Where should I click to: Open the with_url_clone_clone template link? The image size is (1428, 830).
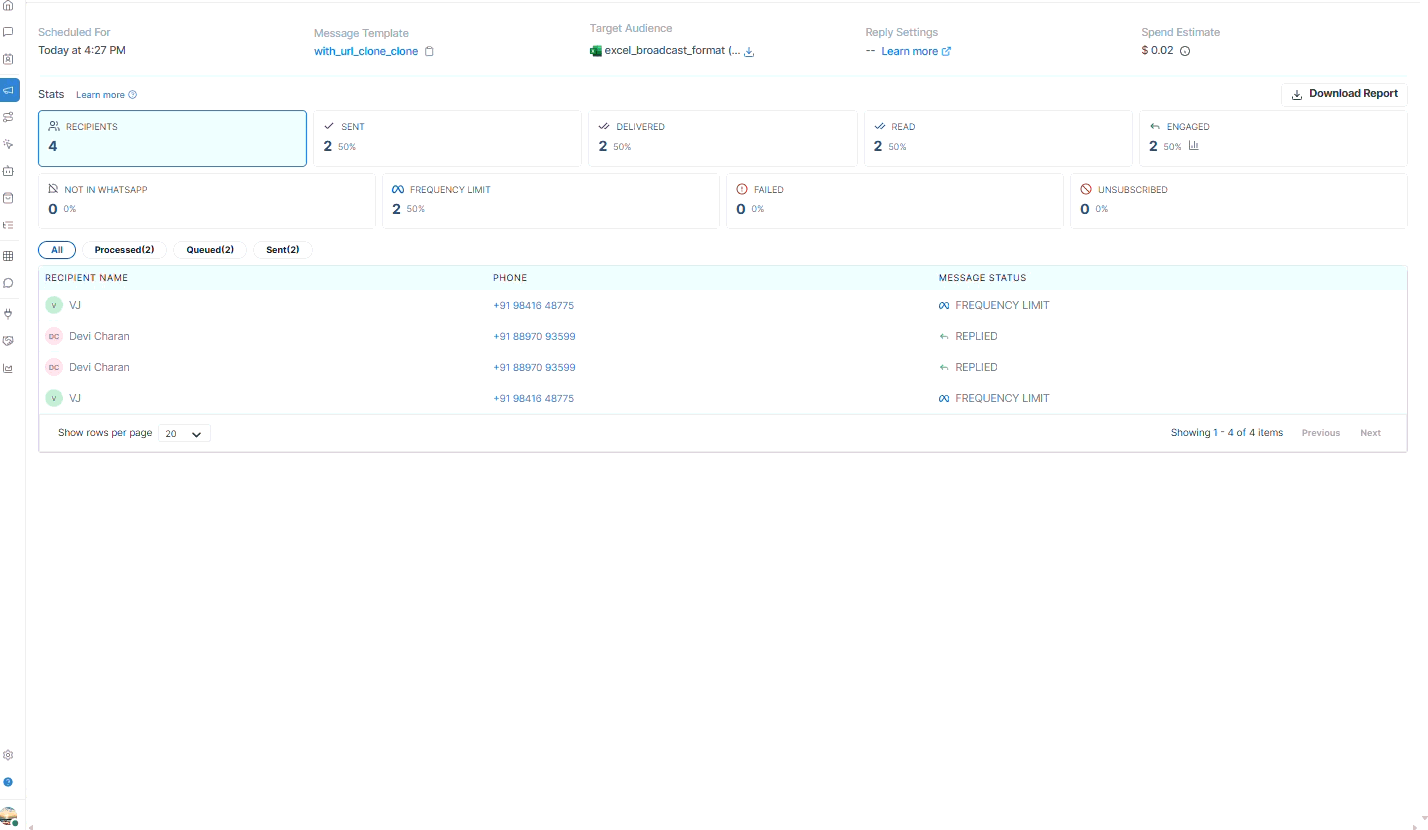(x=366, y=51)
